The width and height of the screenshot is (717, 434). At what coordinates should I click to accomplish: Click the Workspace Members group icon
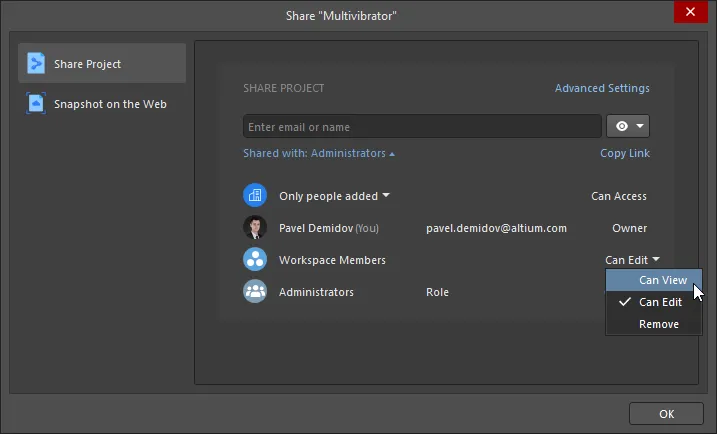[255, 260]
